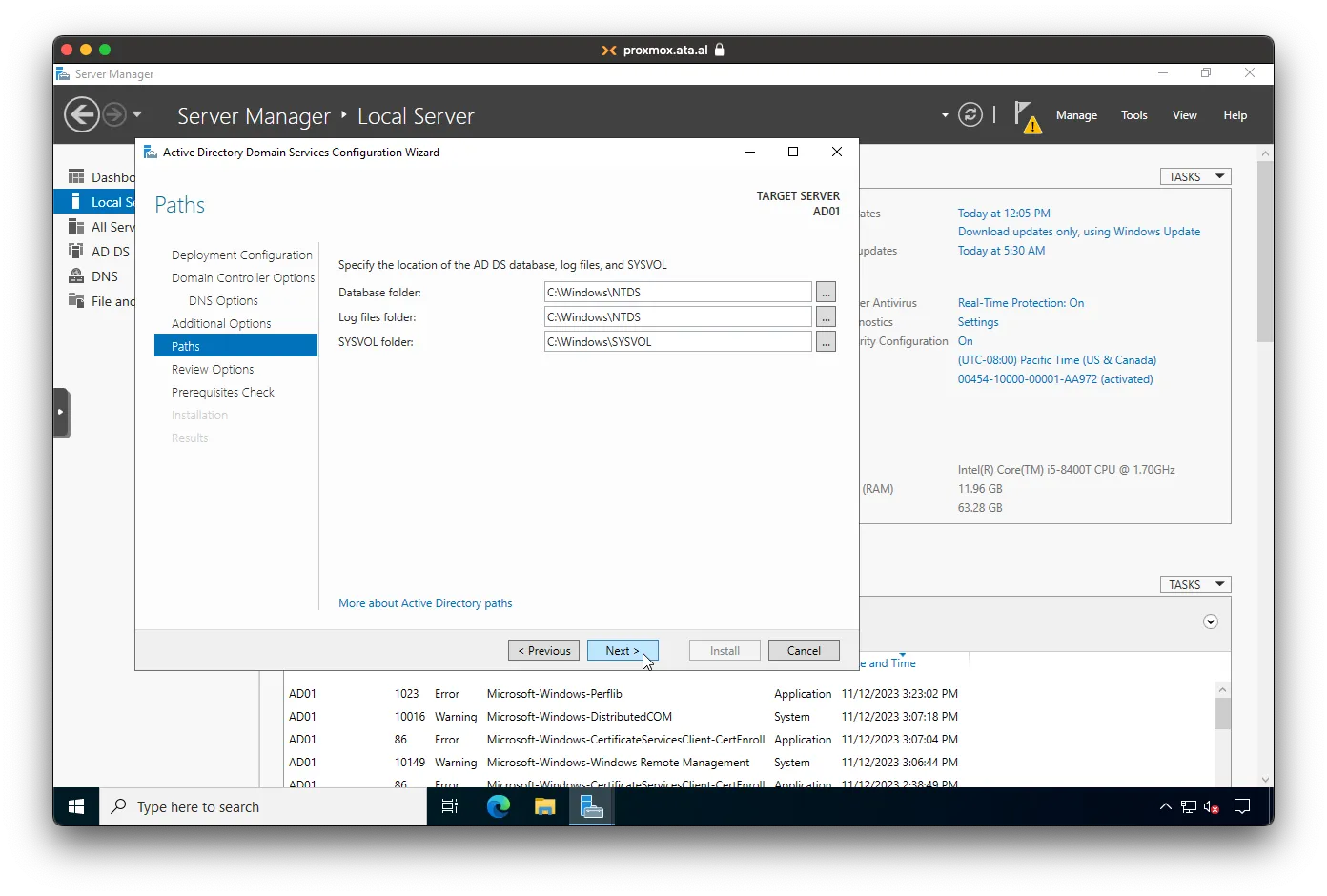Screen dimensions: 1327x896
Task: Show hidden system tray icons
Action: tap(1165, 807)
